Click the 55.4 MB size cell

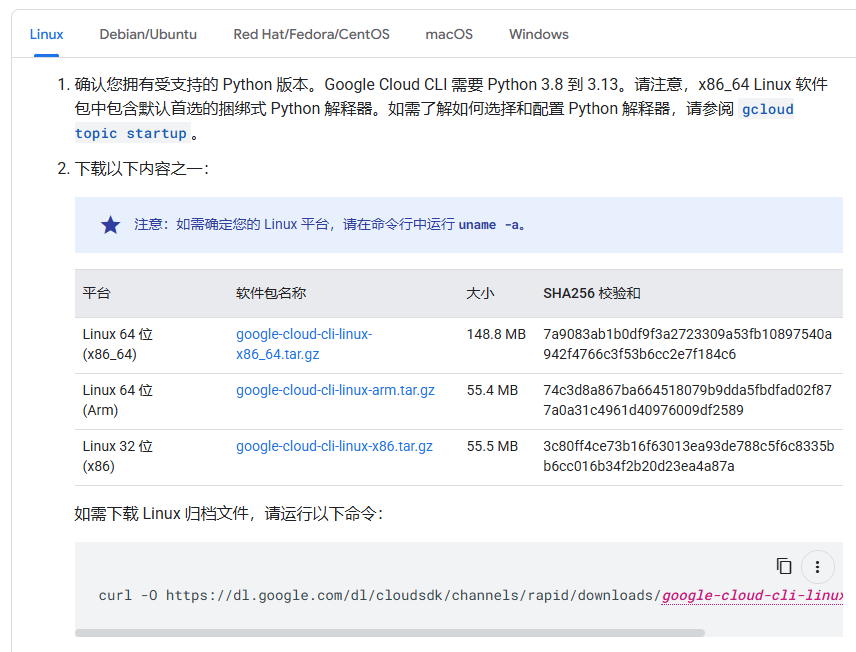pyautogui.click(x=492, y=390)
